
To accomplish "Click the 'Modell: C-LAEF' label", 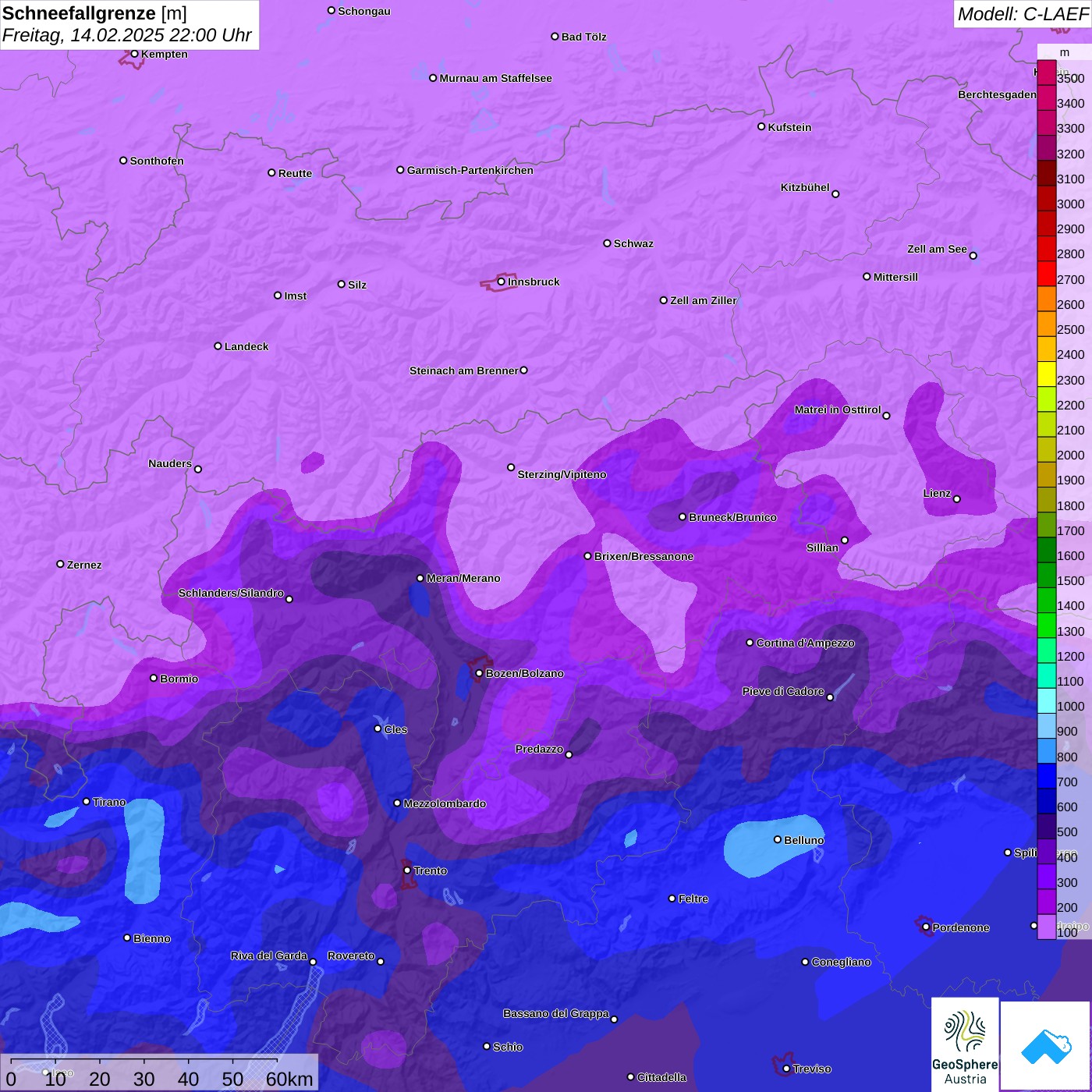I will click(1023, 14).
